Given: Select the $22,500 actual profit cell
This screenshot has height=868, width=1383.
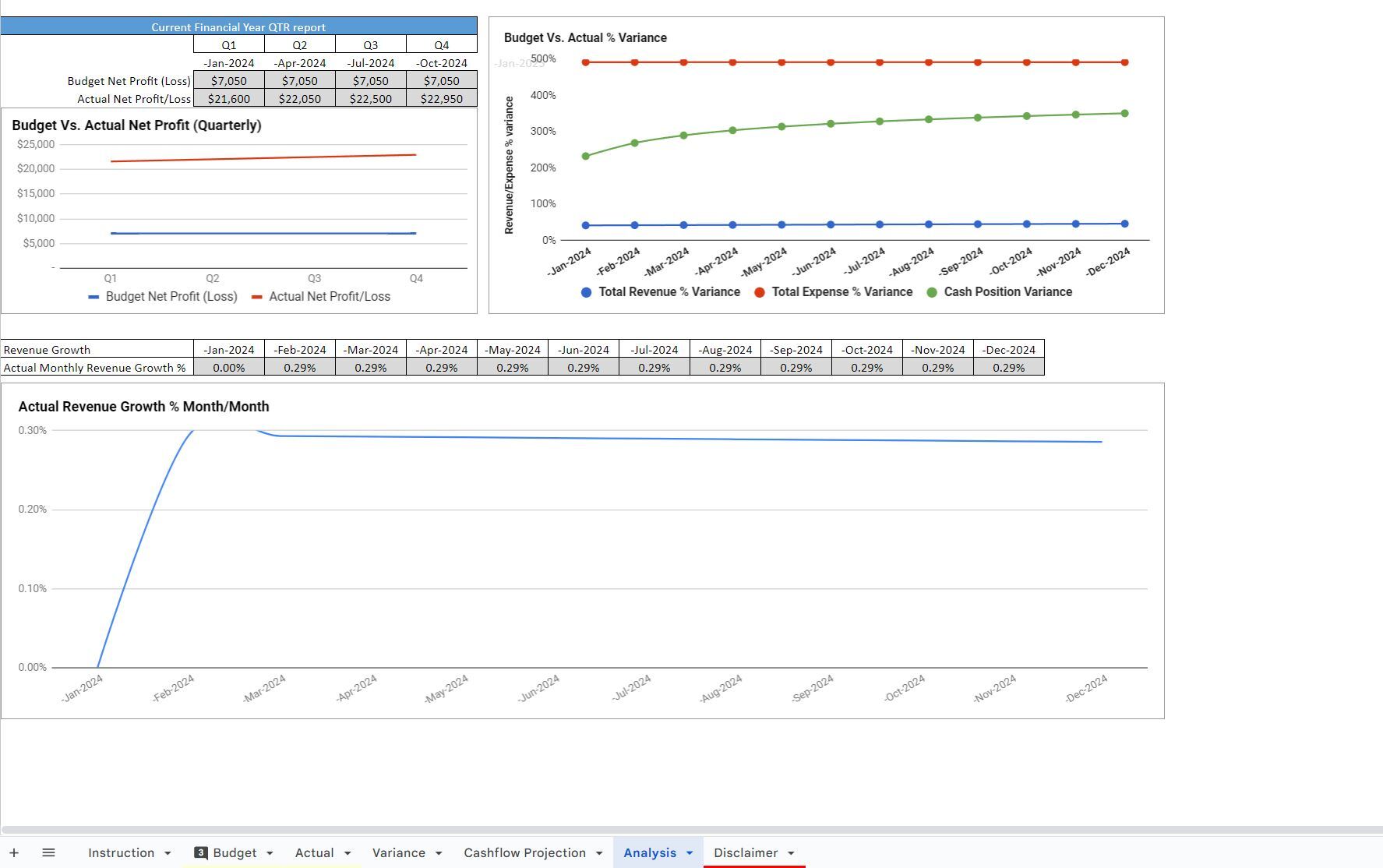Looking at the screenshot, I should coord(371,98).
